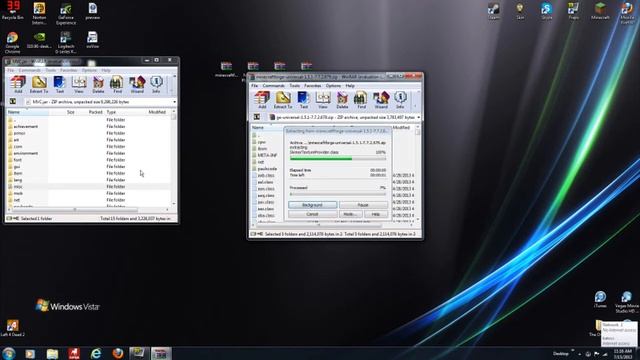This screenshot has height=360, width=640.
Task: Click up-one-level icon in MVC.jar window
Action: click(x=13, y=102)
